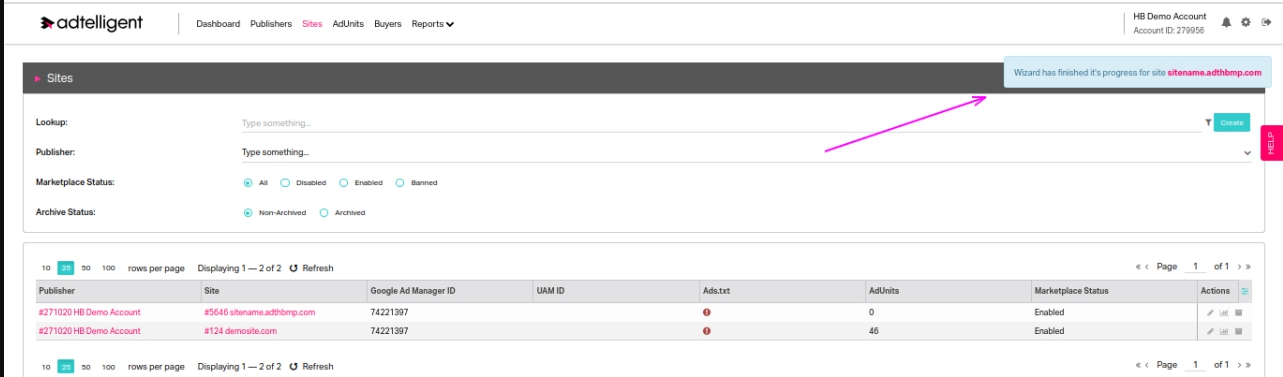Archive the demosite.com row using box icon
The width and height of the screenshot is (1283, 377).
point(1238,331)
